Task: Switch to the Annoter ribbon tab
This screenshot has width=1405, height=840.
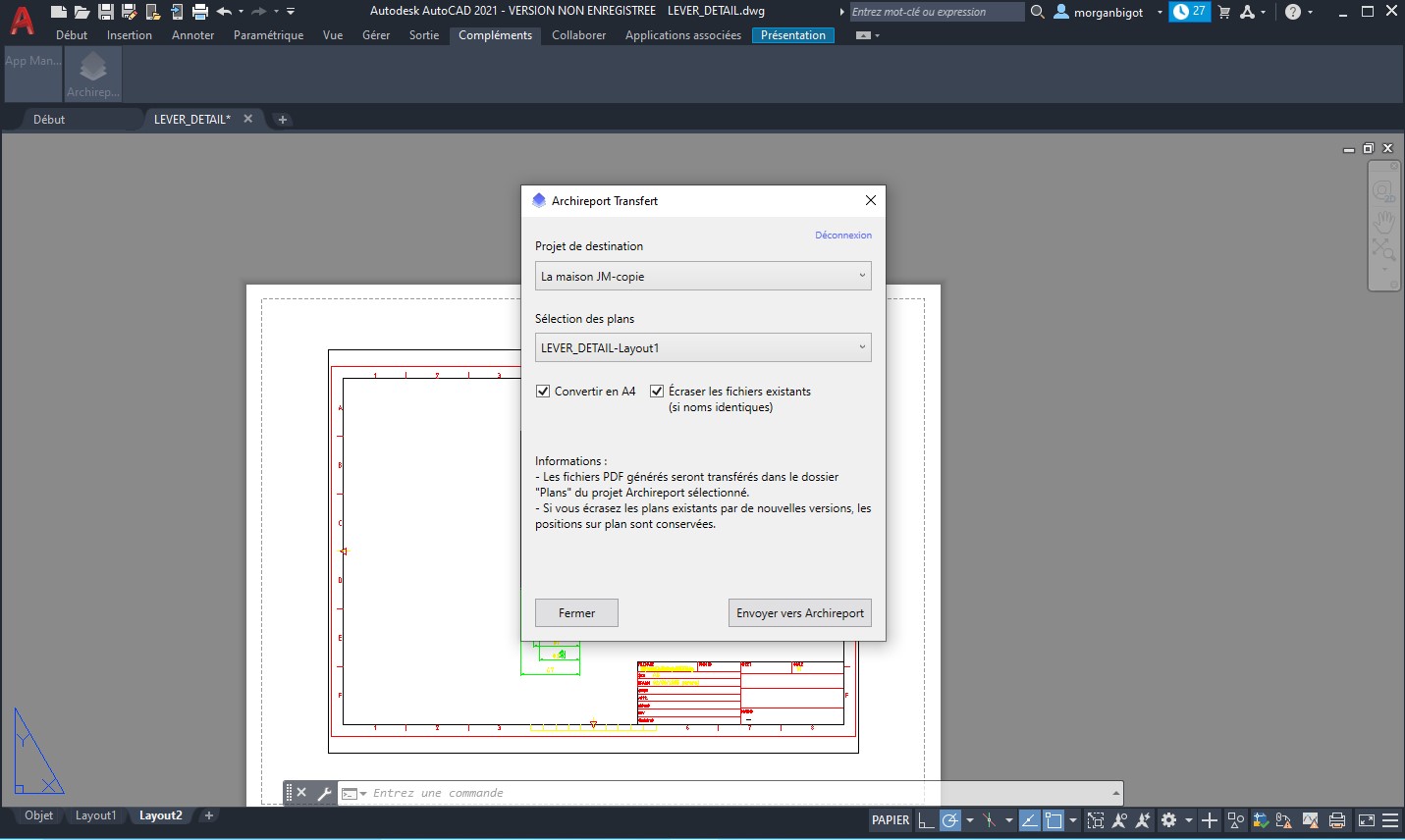Action: click(192, 35)
